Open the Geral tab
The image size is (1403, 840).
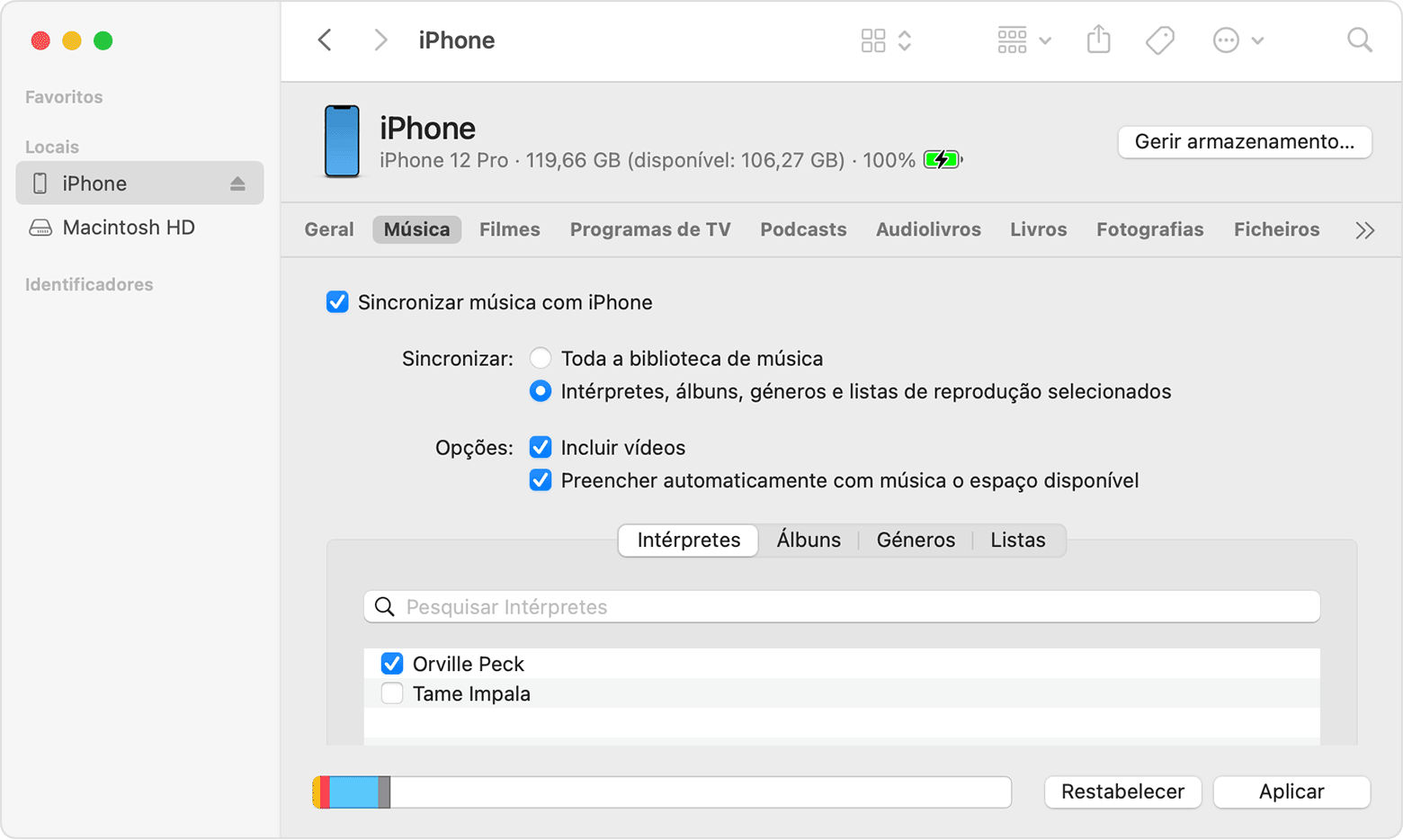[329, 229]
